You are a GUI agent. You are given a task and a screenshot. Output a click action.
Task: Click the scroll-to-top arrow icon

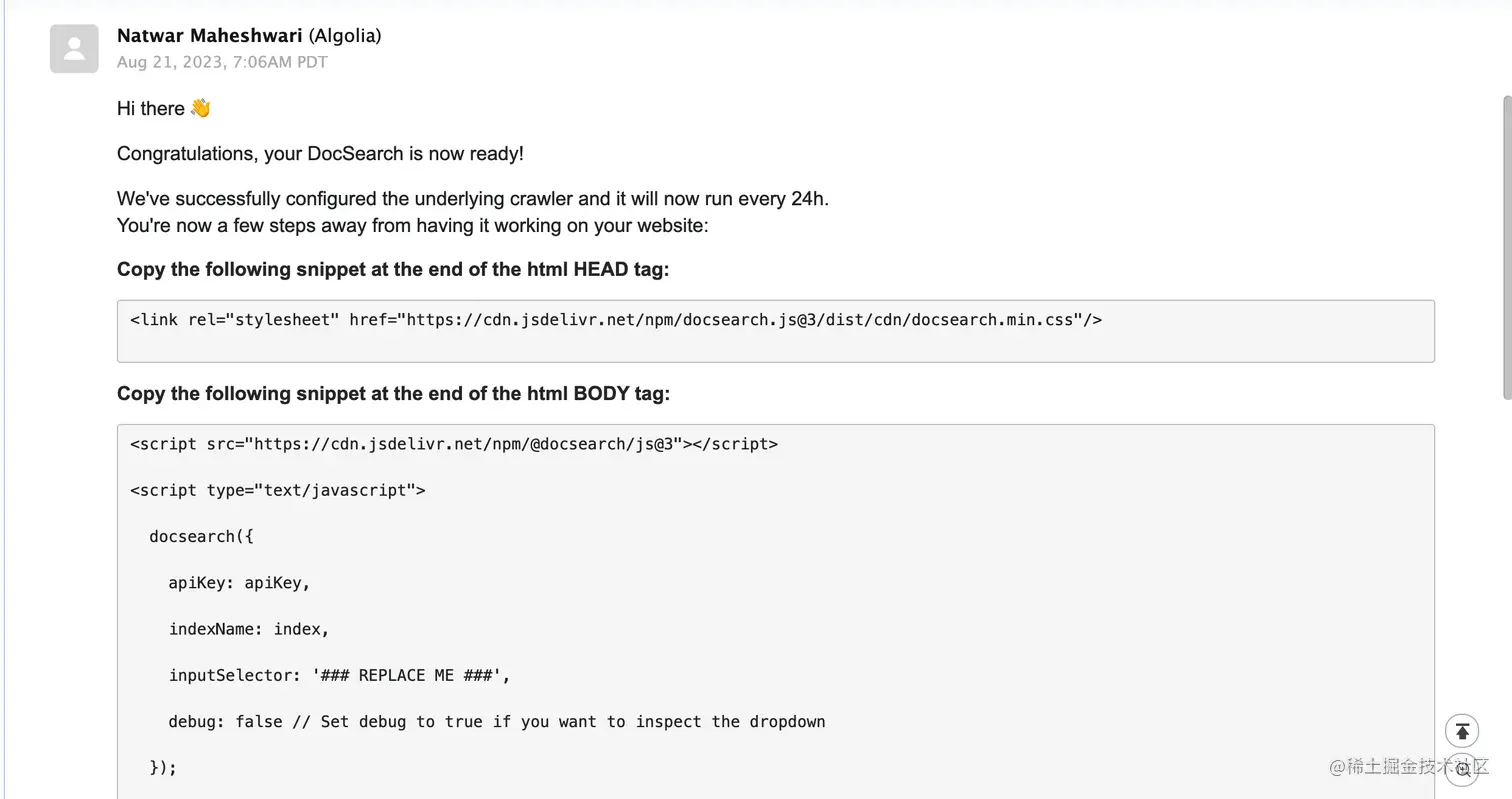1462,731
